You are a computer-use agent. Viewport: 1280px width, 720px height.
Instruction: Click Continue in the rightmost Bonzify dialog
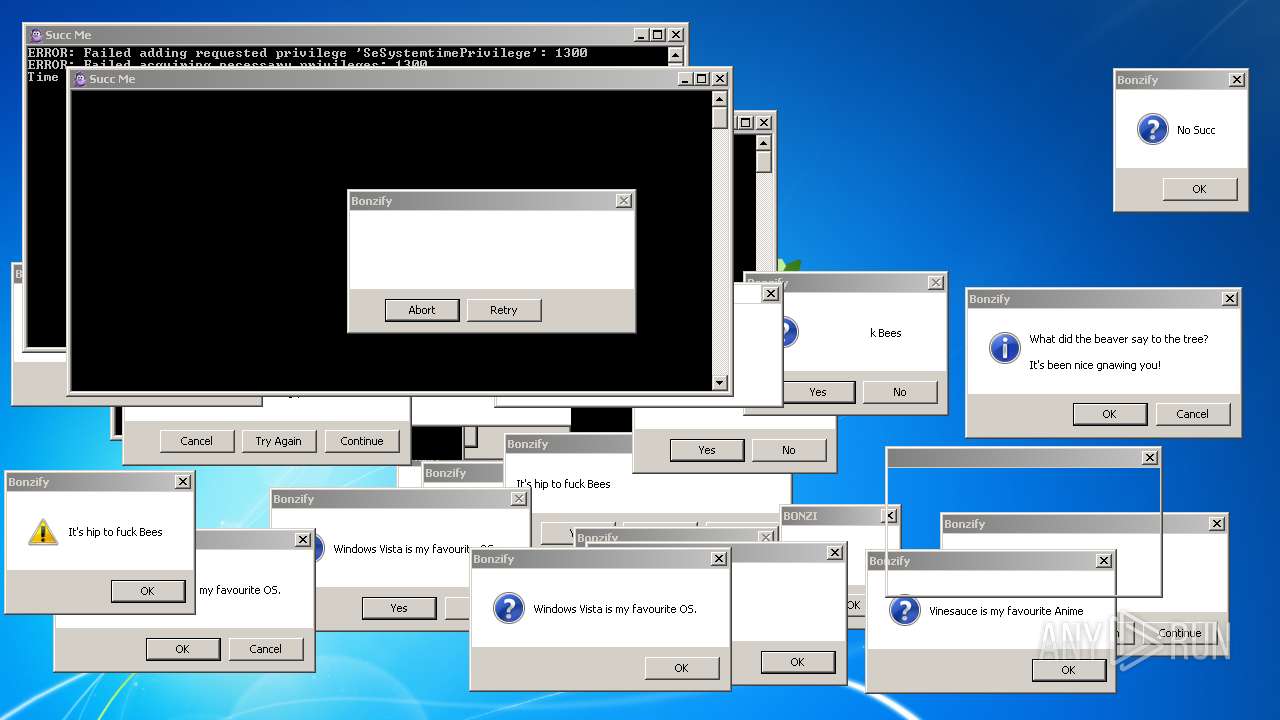tap(1180, 633)
